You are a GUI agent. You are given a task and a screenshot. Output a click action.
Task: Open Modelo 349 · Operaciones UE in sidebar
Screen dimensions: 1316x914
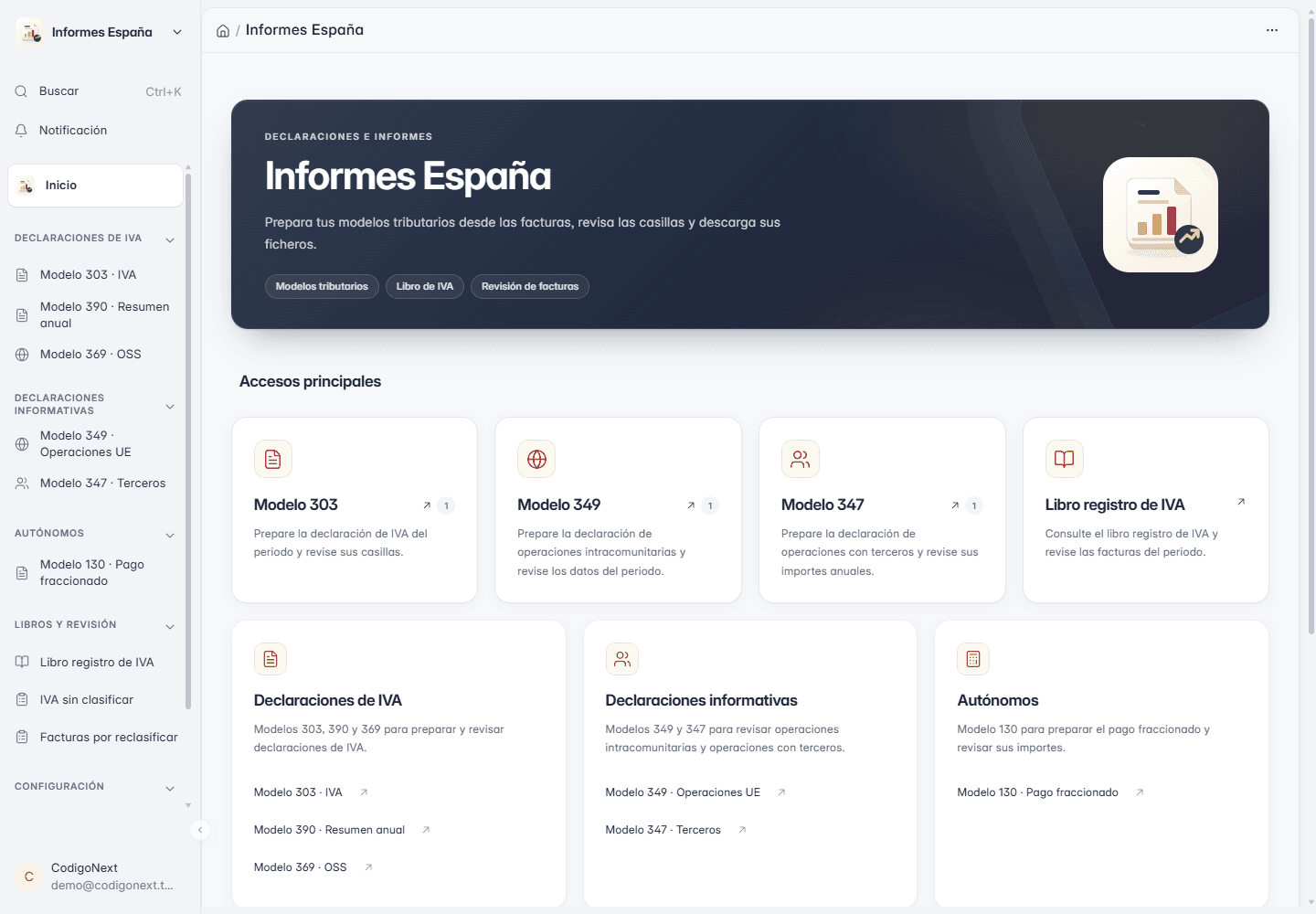[95, 444]
